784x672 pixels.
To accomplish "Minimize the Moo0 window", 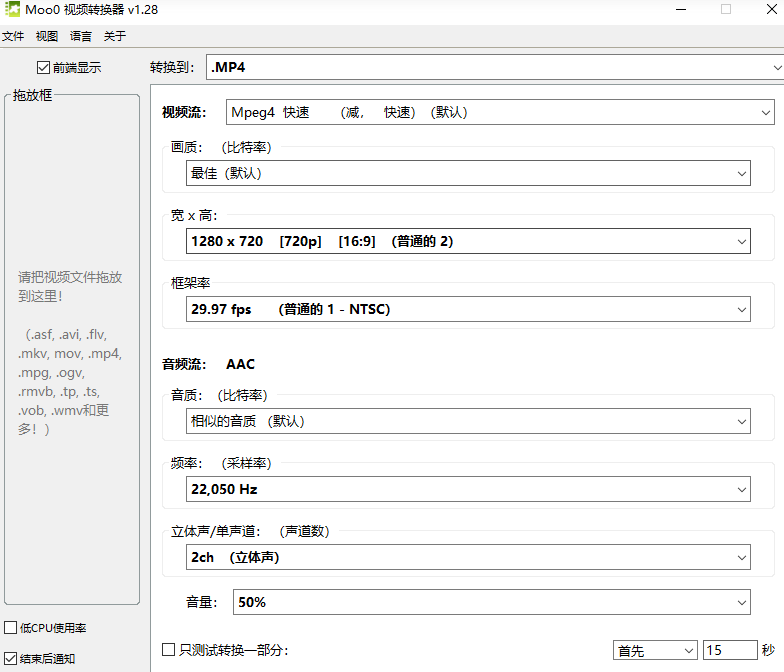I will [681, 10].
